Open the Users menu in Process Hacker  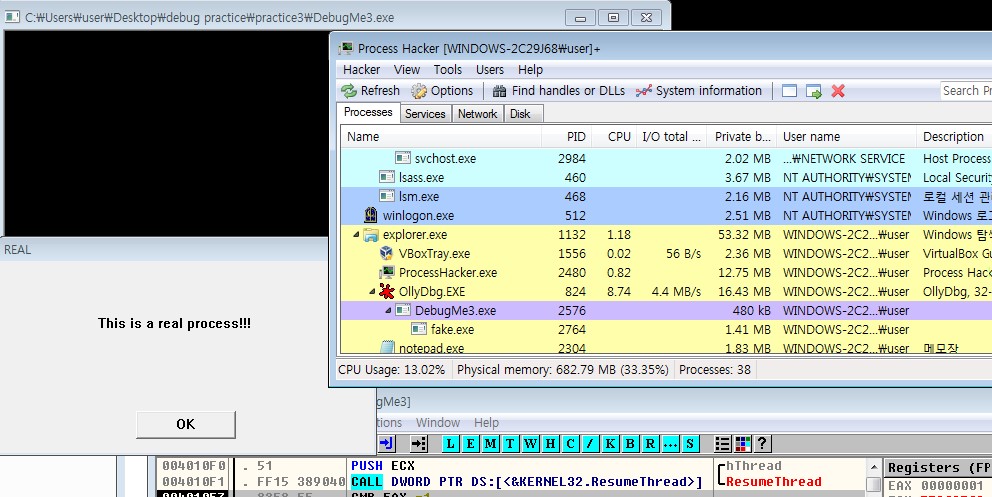[490, 70]
